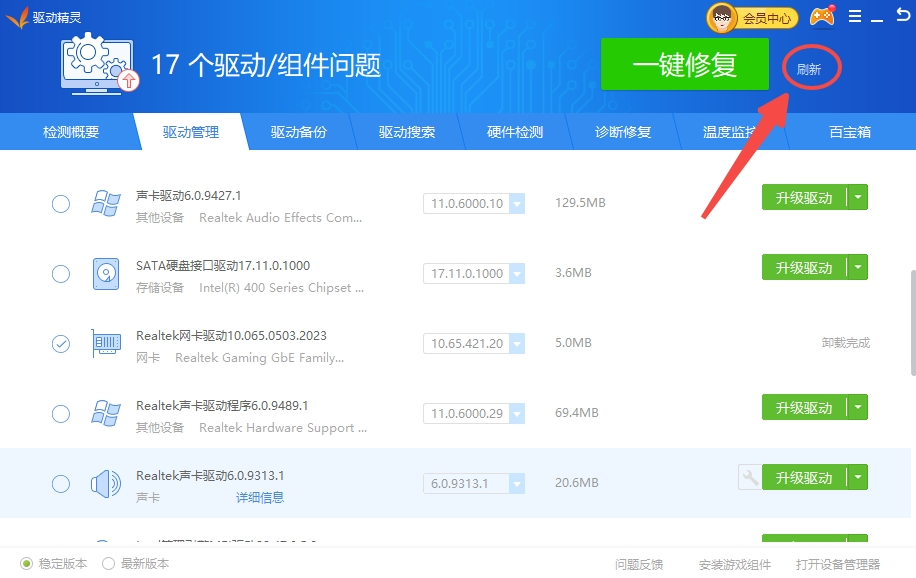Click the hard disk icon for SATA硬盘接口驱动
This screenshot has height=578, width=916.
(x=106, y=274)
